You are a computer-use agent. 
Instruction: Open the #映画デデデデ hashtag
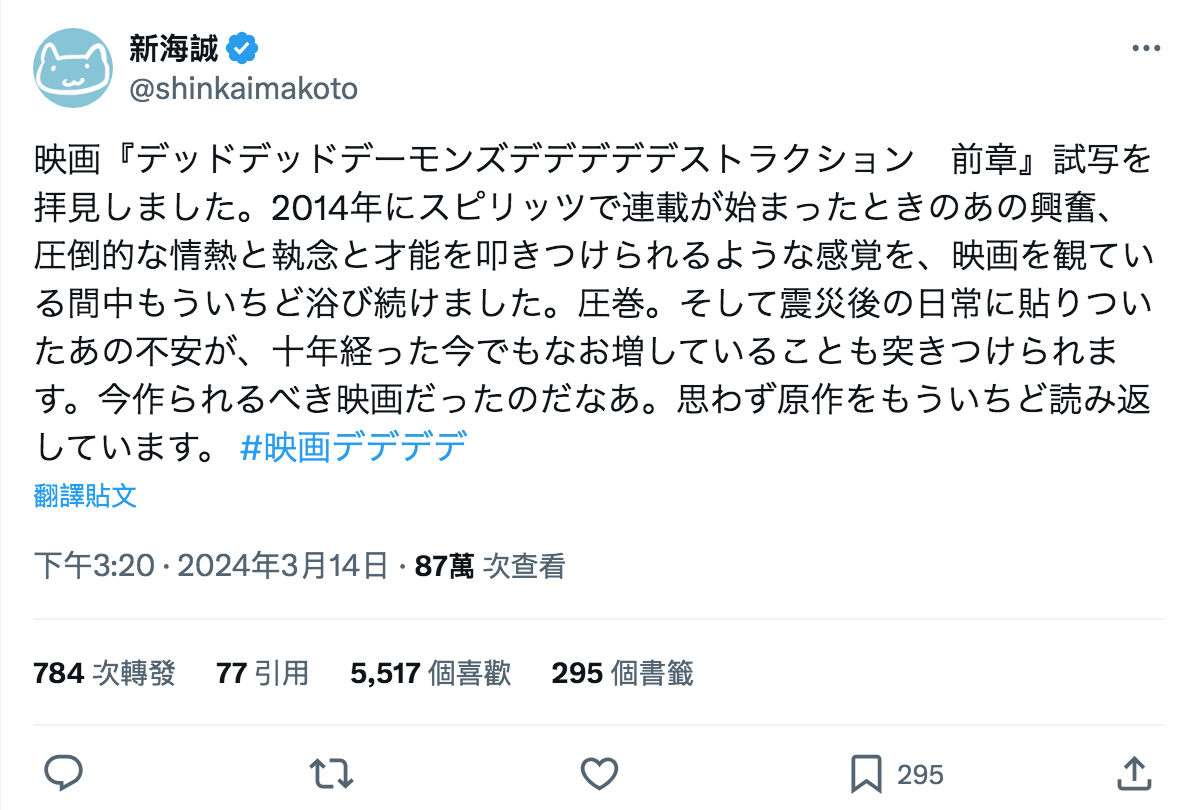(354, 446)
